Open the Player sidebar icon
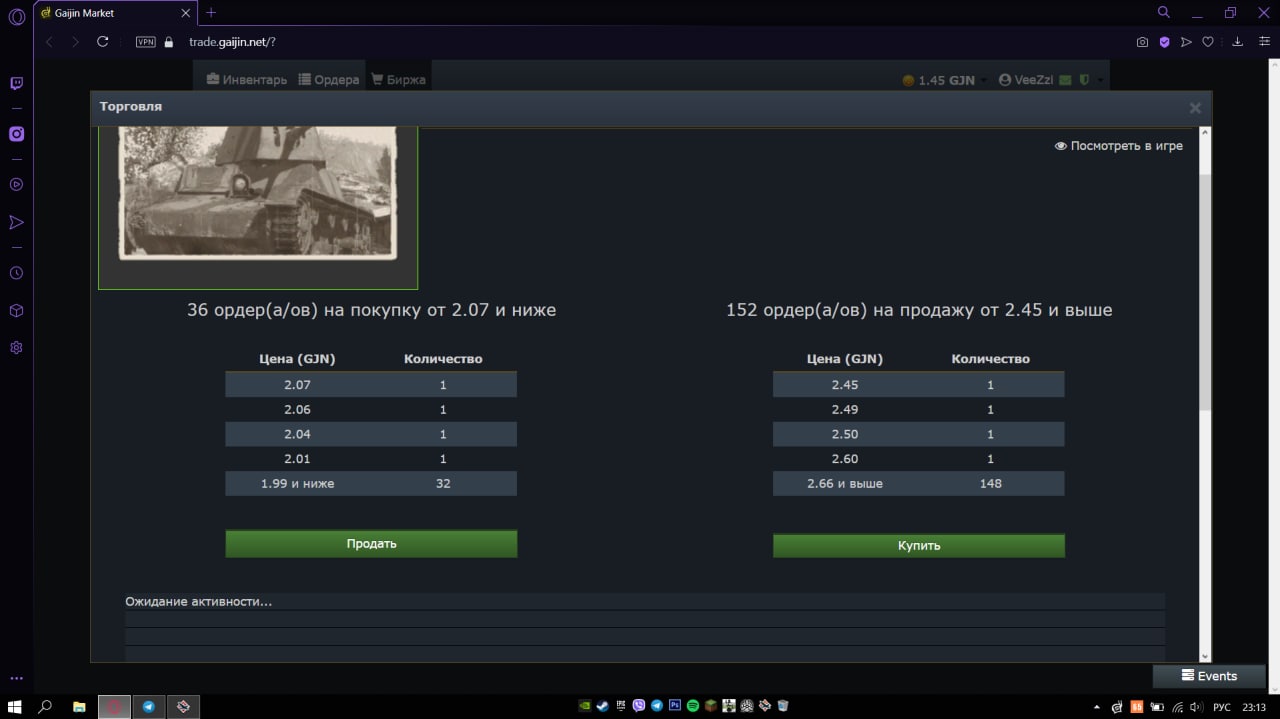1280x719 pixels. 16,184
